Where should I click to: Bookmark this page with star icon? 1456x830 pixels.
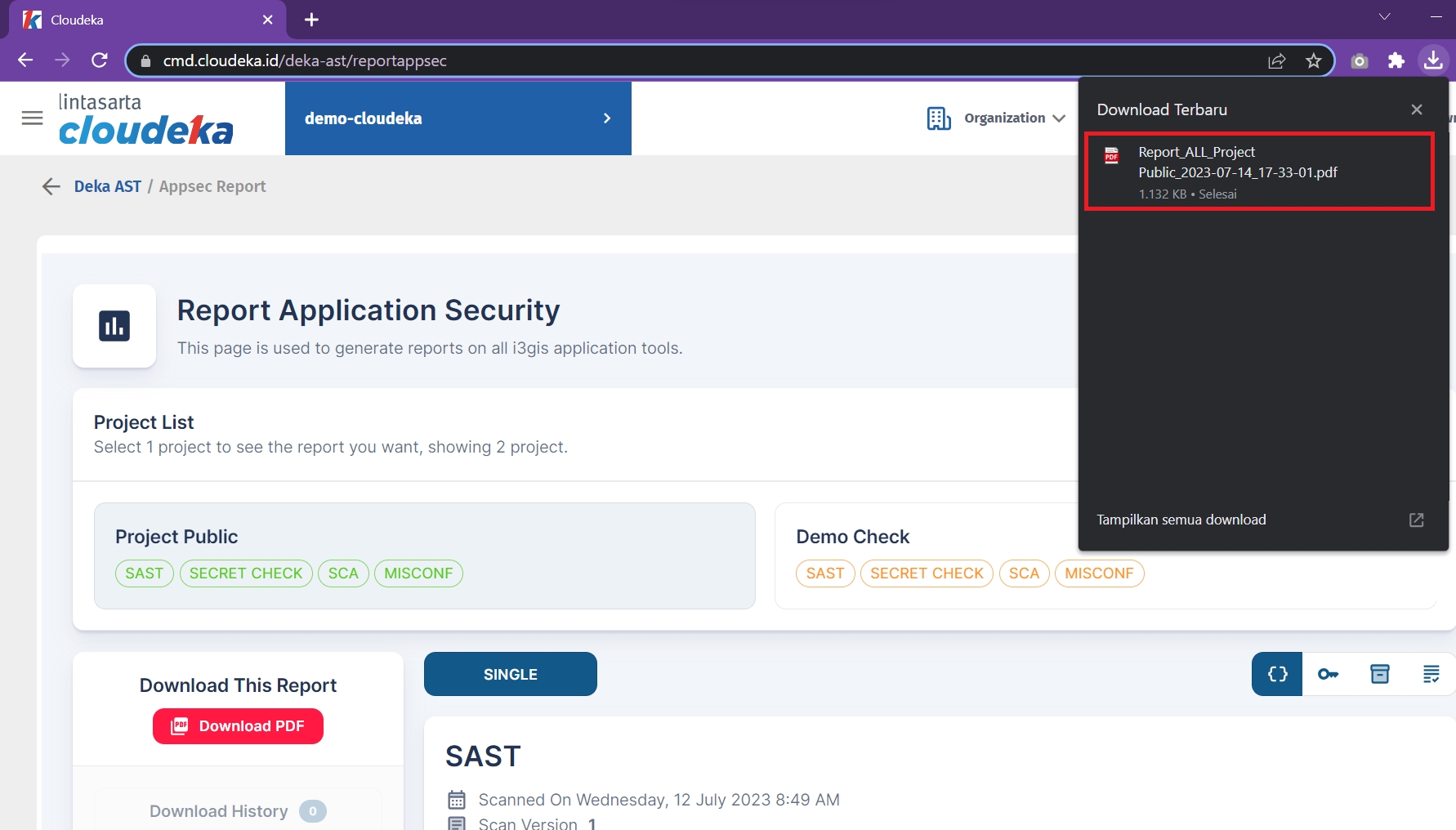click(1313, 60)
